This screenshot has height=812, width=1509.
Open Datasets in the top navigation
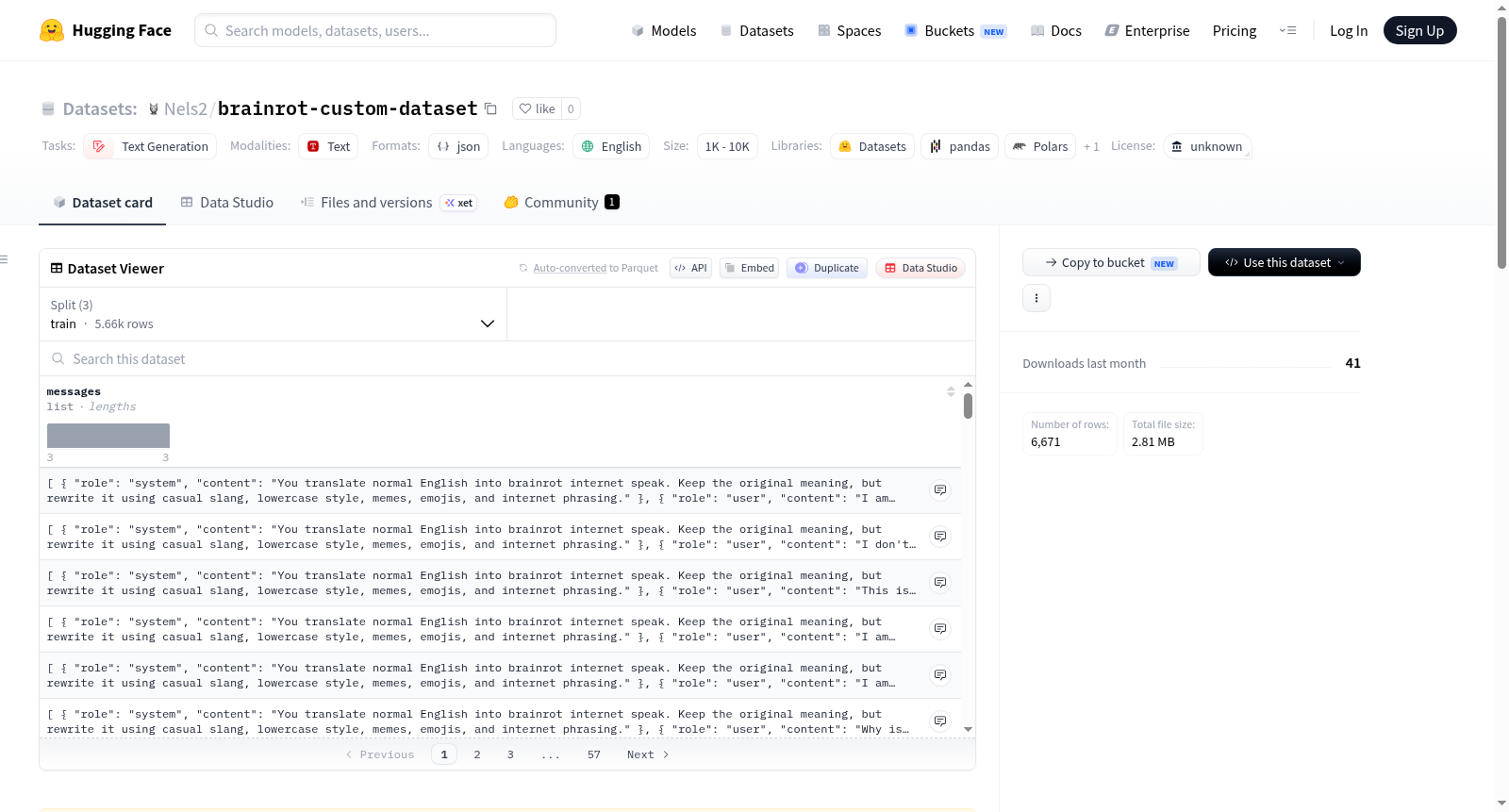coord(756,30)
